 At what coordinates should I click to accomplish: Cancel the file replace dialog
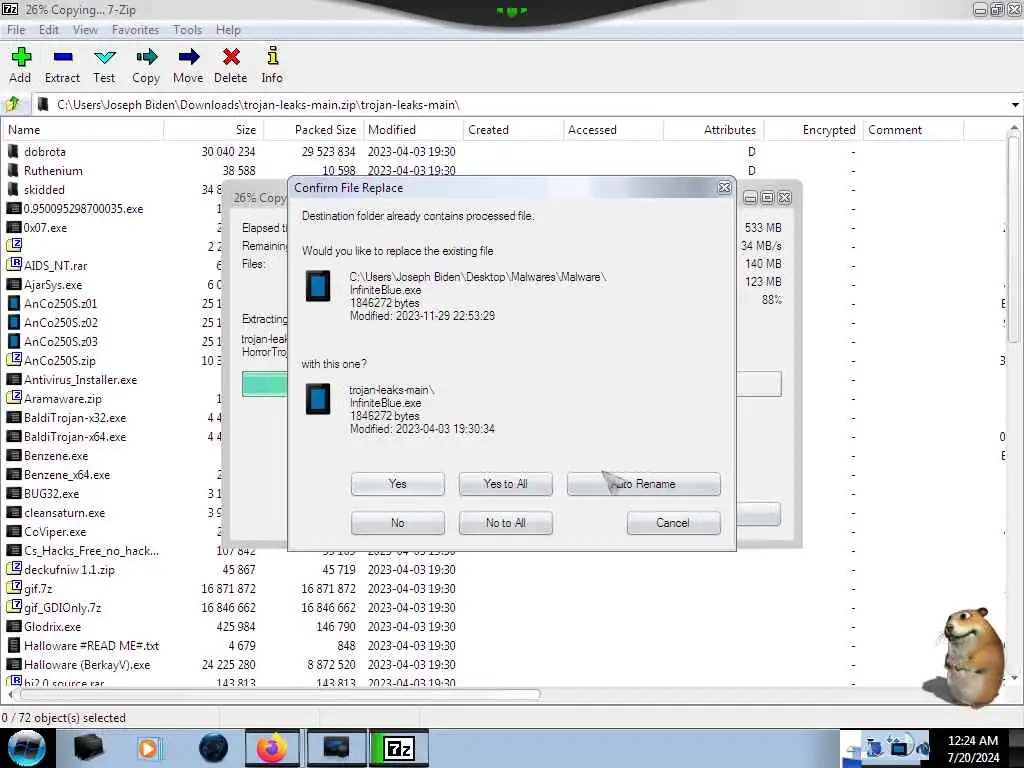click(673, 523)
